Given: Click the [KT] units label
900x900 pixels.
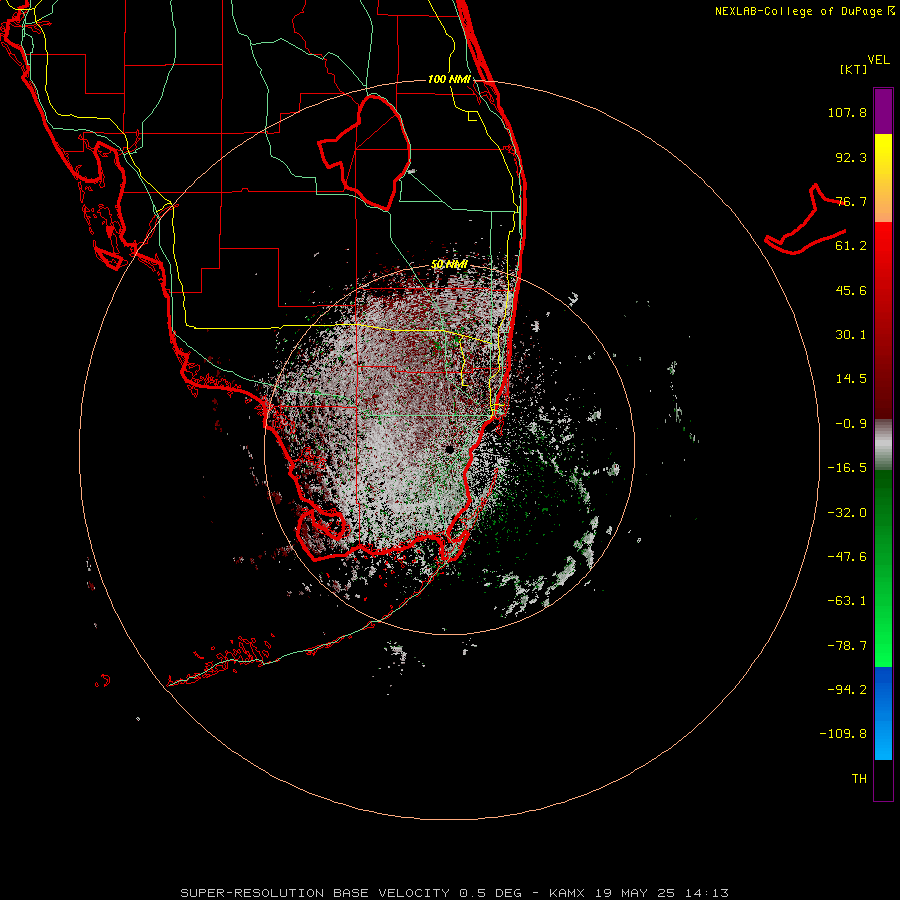Looking at the screenshot, I should tap(853, 69).
